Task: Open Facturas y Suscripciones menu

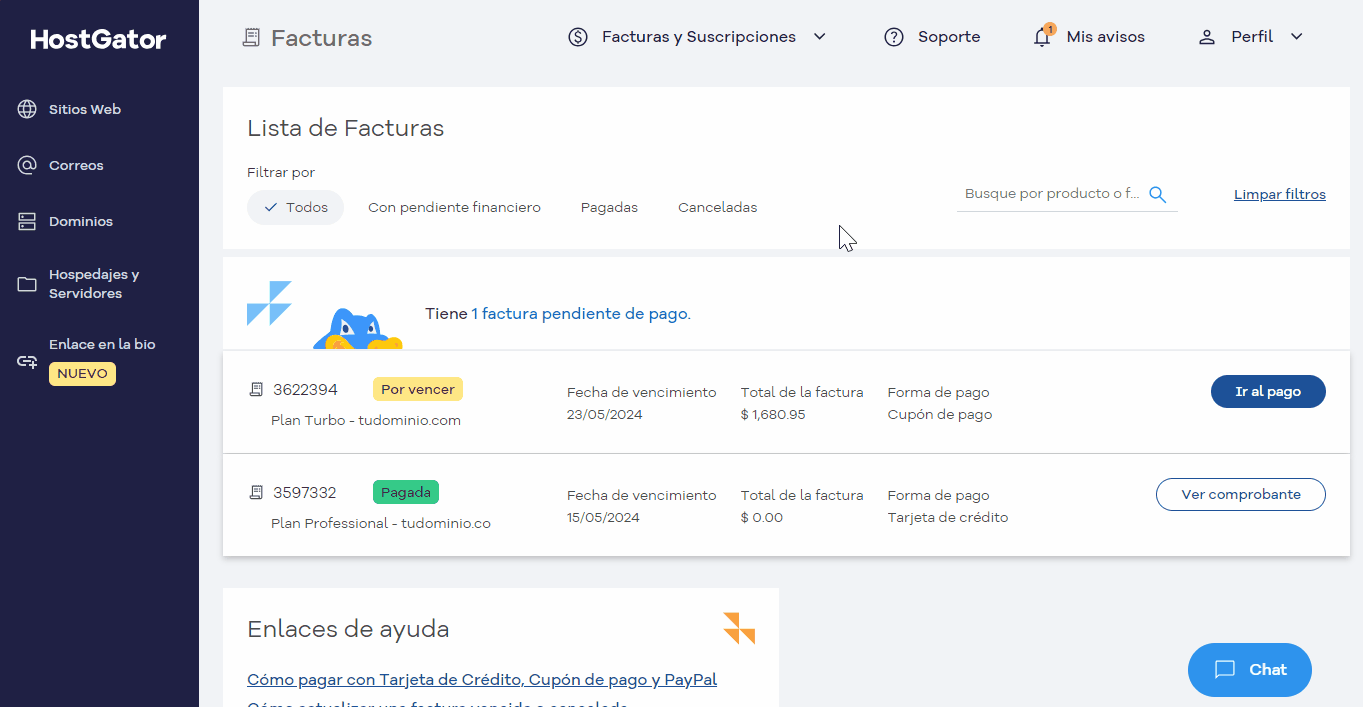Action: coord(698,37)
